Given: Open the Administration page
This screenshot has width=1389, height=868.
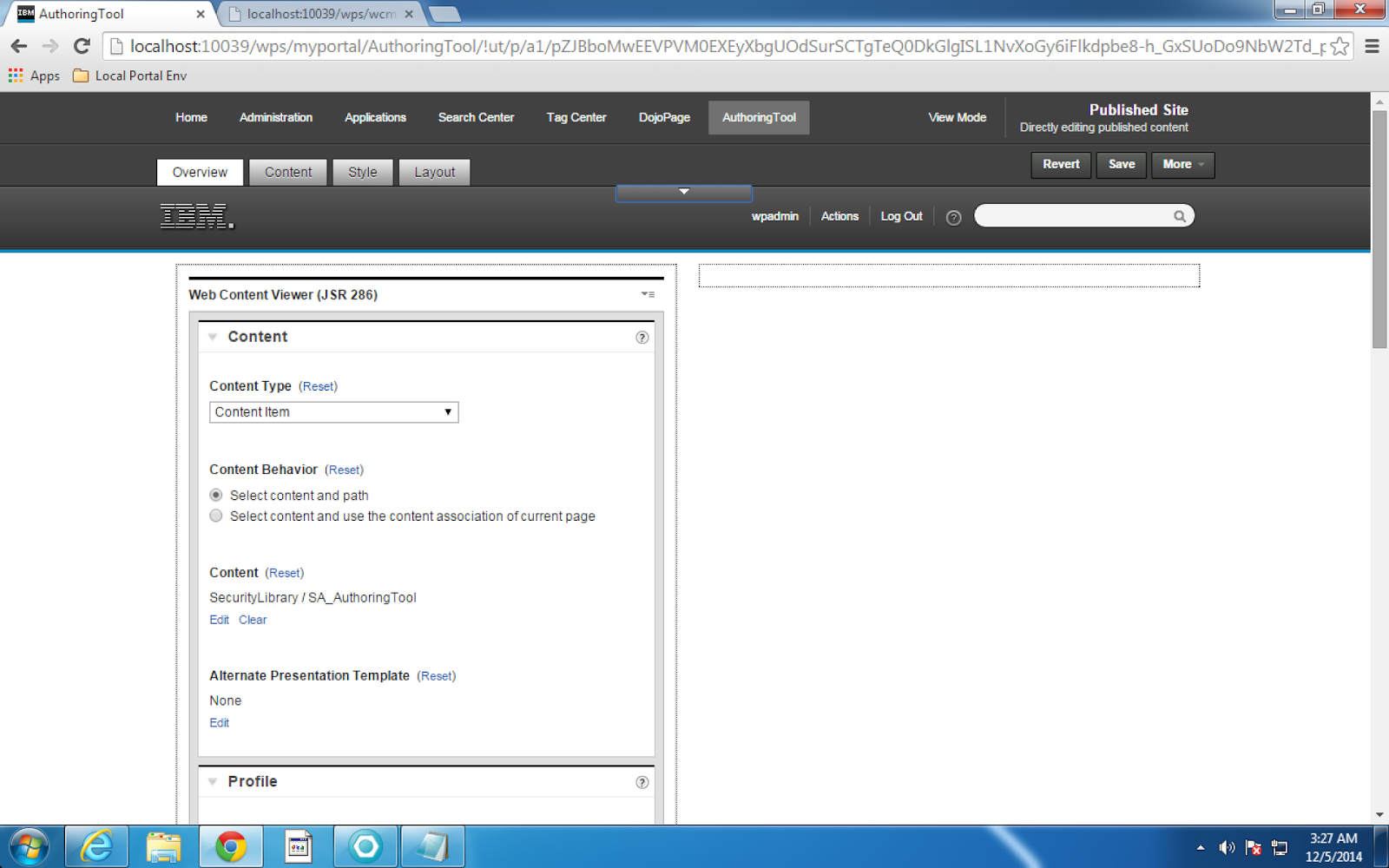Looking at the screenshot, I should pos(276,117).
